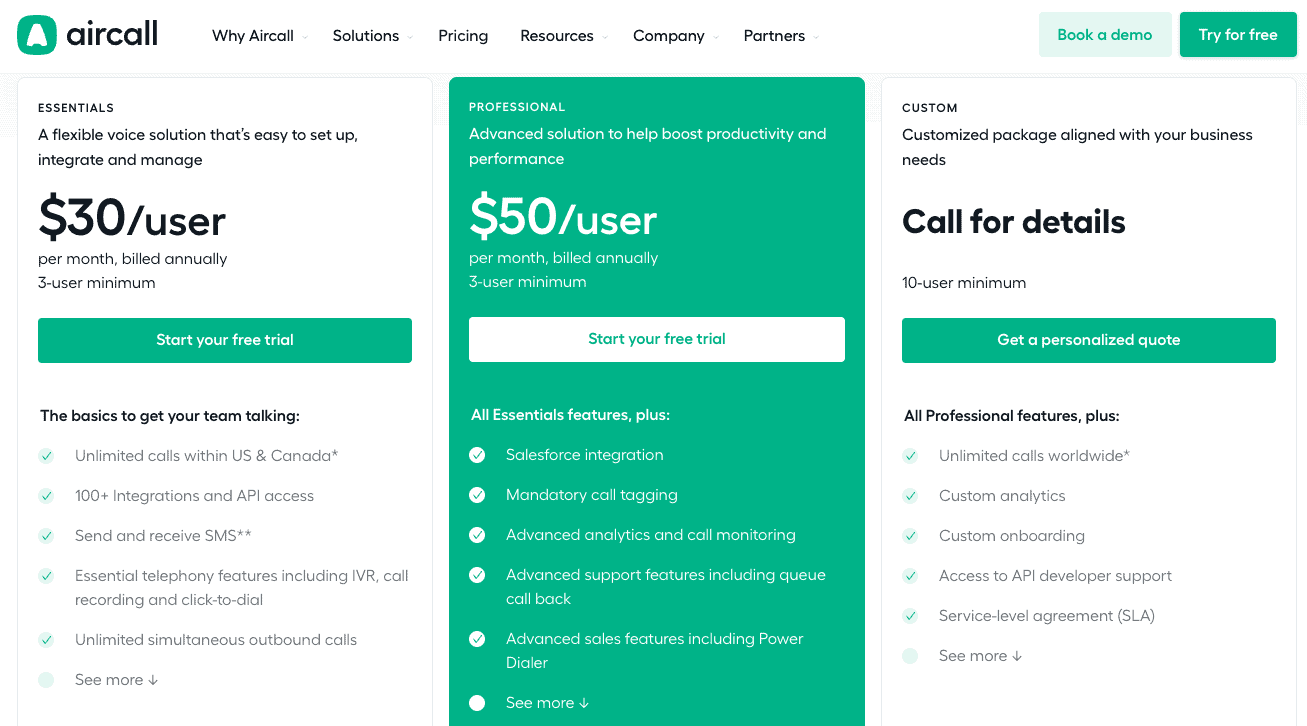Open the Partners menu

780,36
